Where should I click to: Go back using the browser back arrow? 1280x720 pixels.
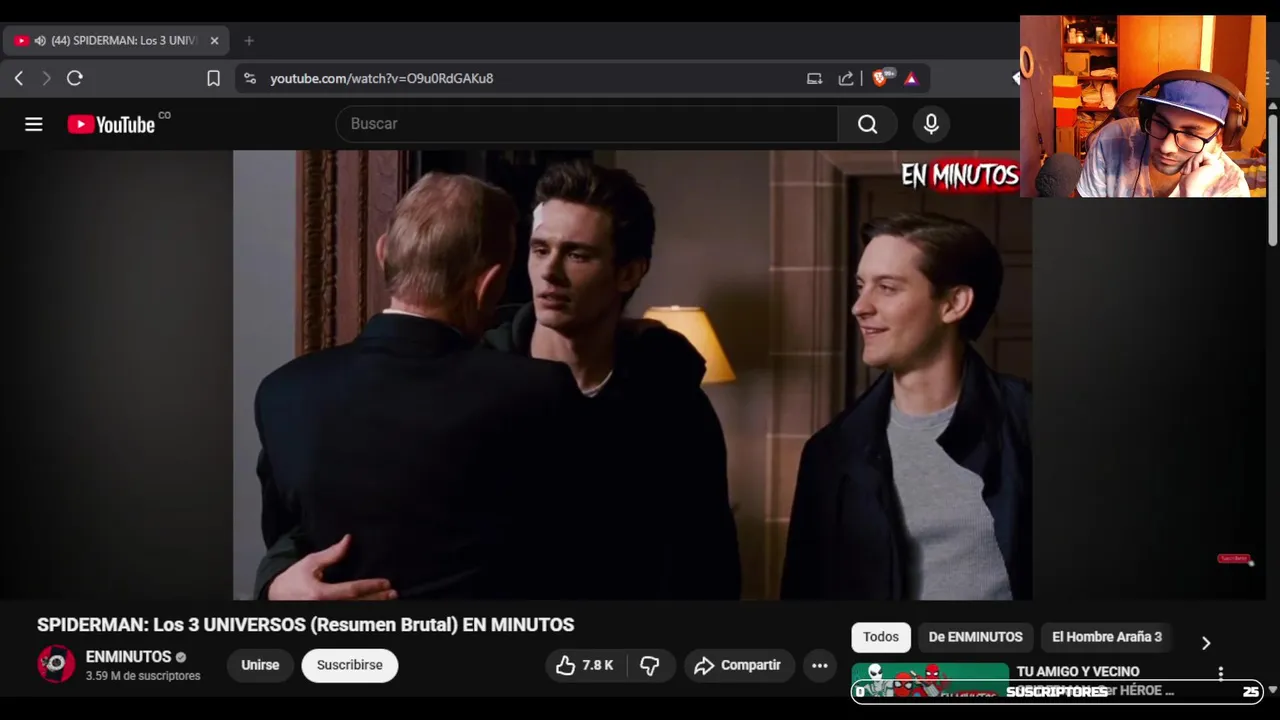pos(19,78)
